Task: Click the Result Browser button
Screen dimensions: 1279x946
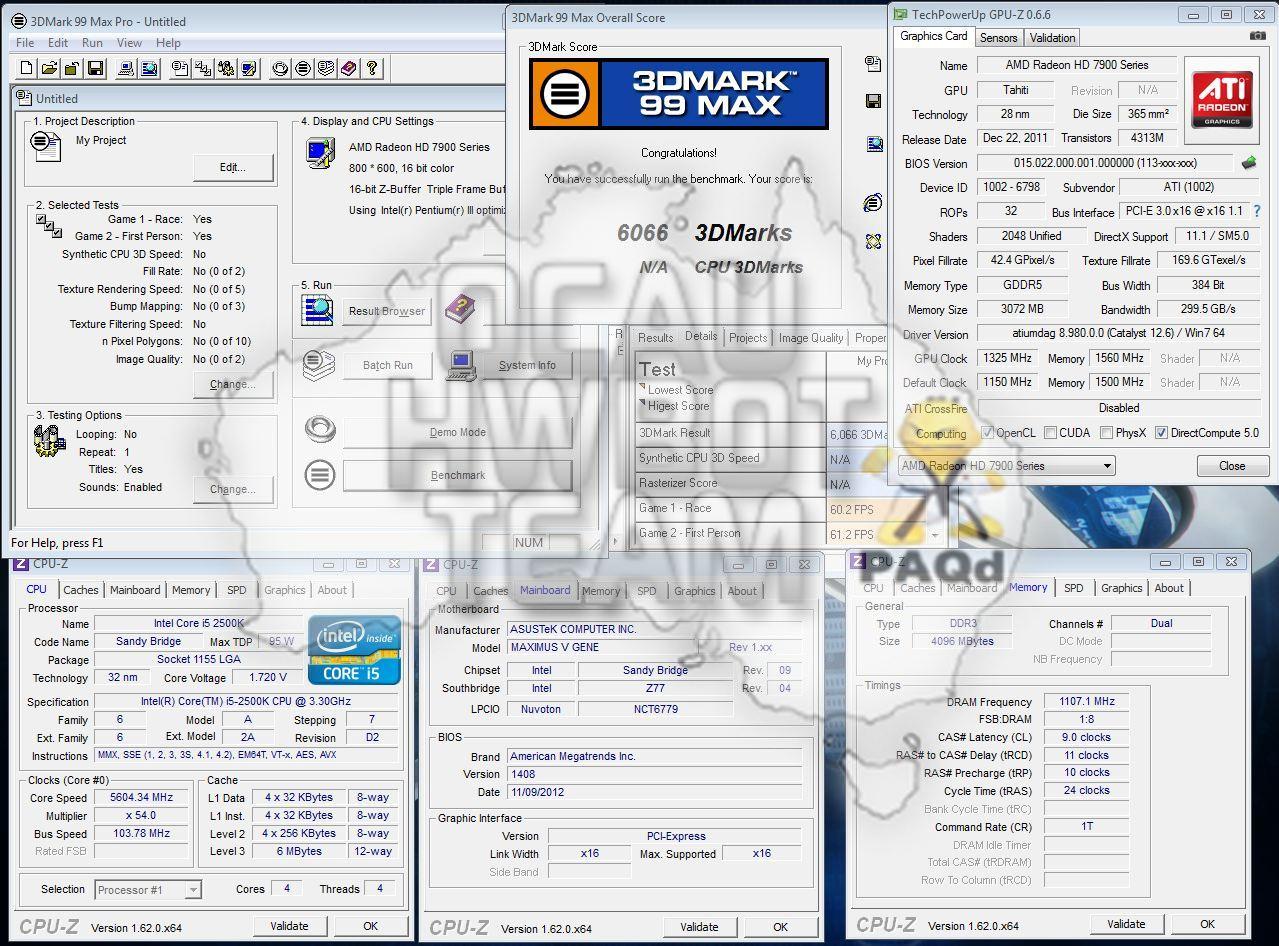Action: (387, 311)
